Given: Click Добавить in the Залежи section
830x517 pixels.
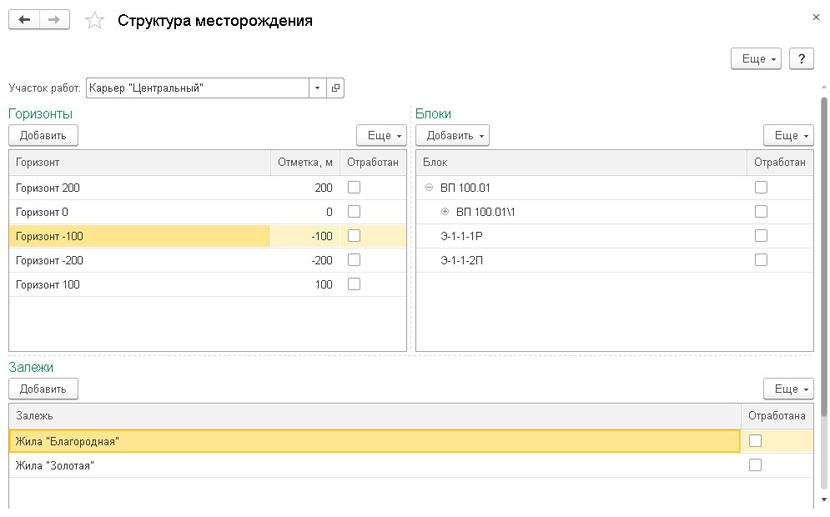Looking at the screenshot, I should pyautogui.click(x=43, y=389).
